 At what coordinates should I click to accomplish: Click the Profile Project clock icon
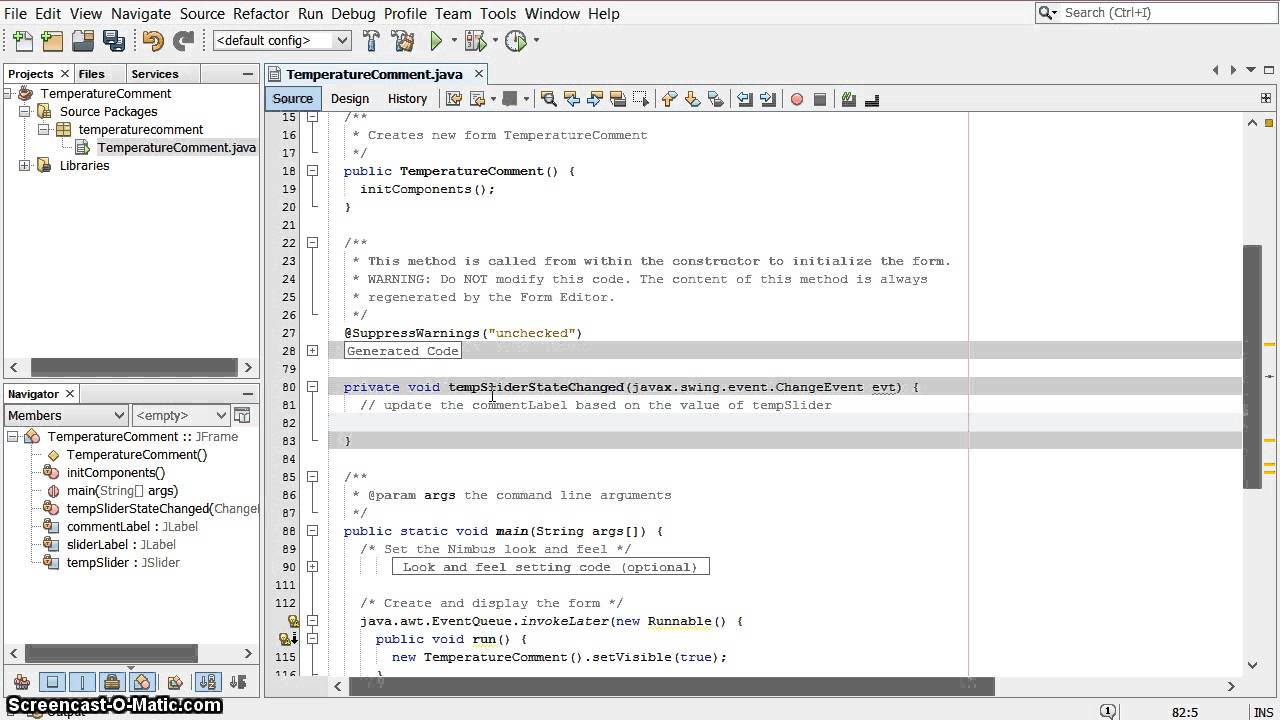pyautogui.click(x=516, y=41)
